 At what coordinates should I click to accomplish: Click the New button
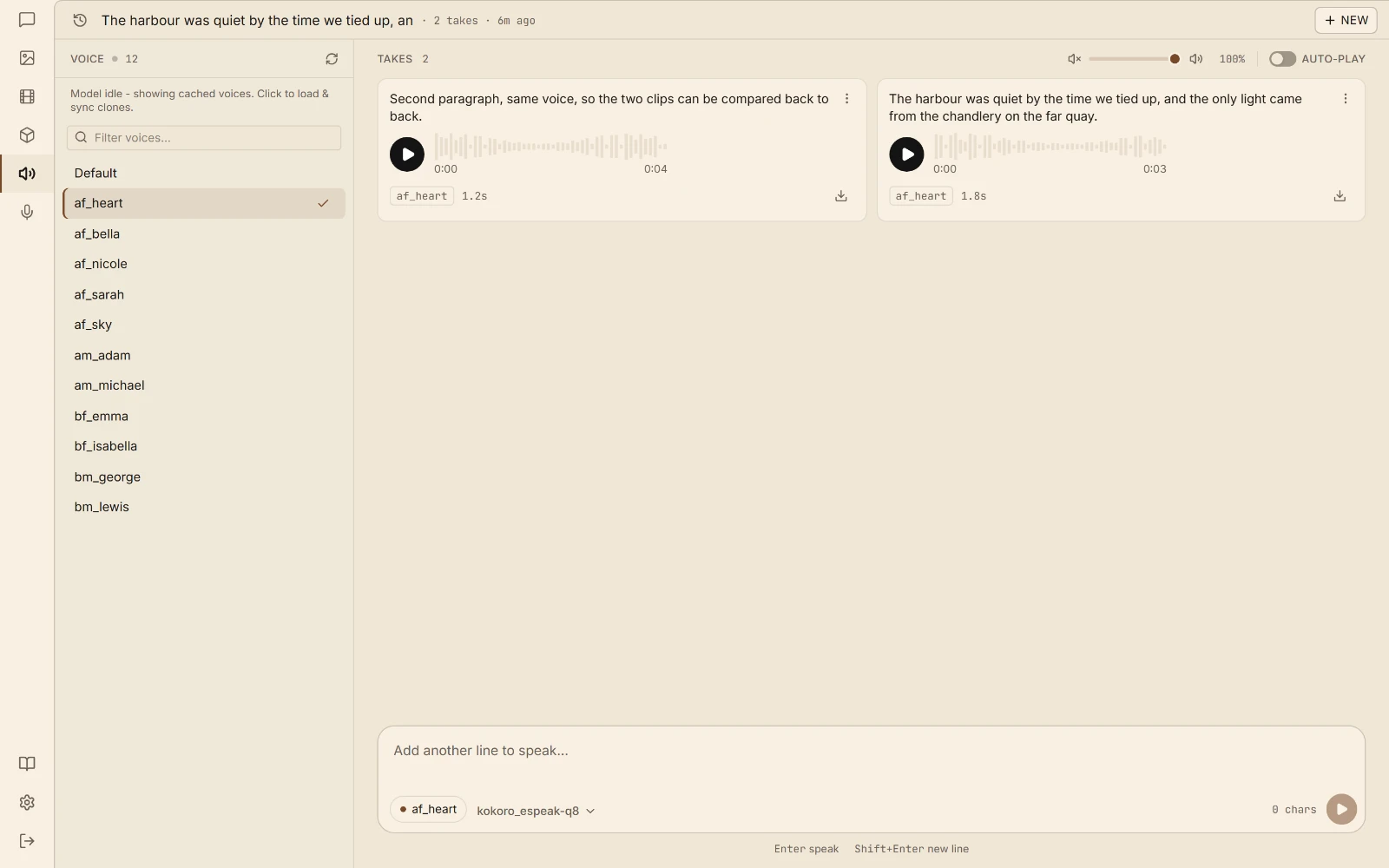1346,20
